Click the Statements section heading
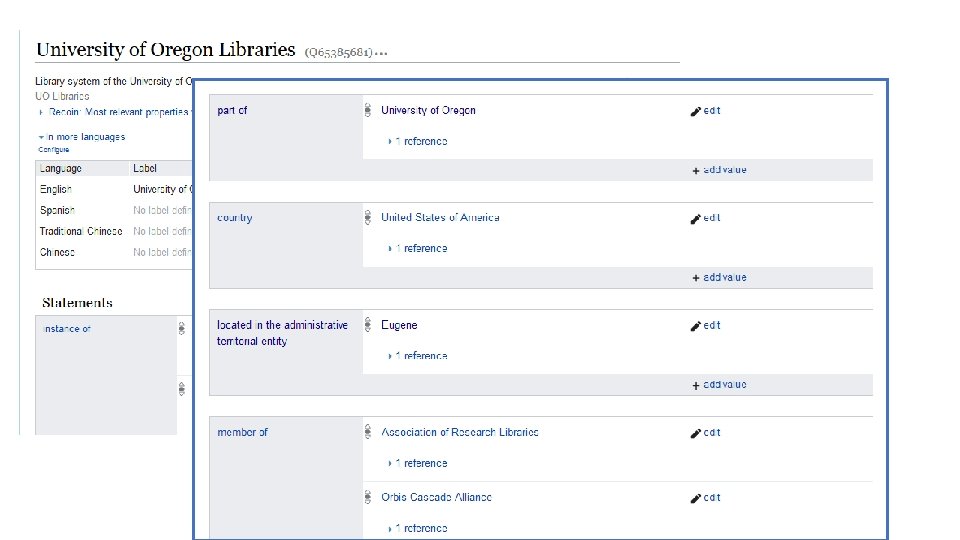 pos(77,302)
